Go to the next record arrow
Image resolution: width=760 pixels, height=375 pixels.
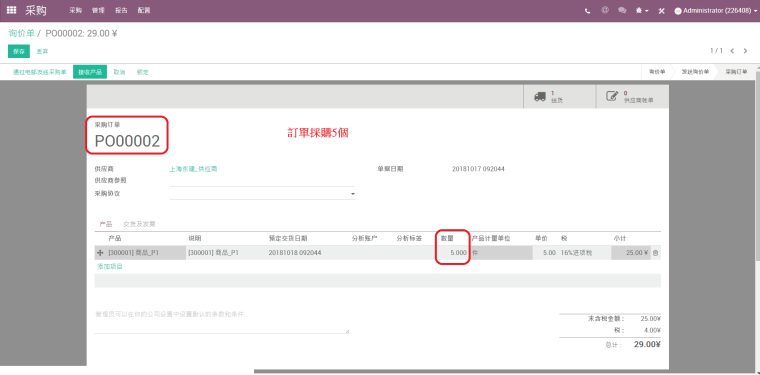click(x=745, y=51)
